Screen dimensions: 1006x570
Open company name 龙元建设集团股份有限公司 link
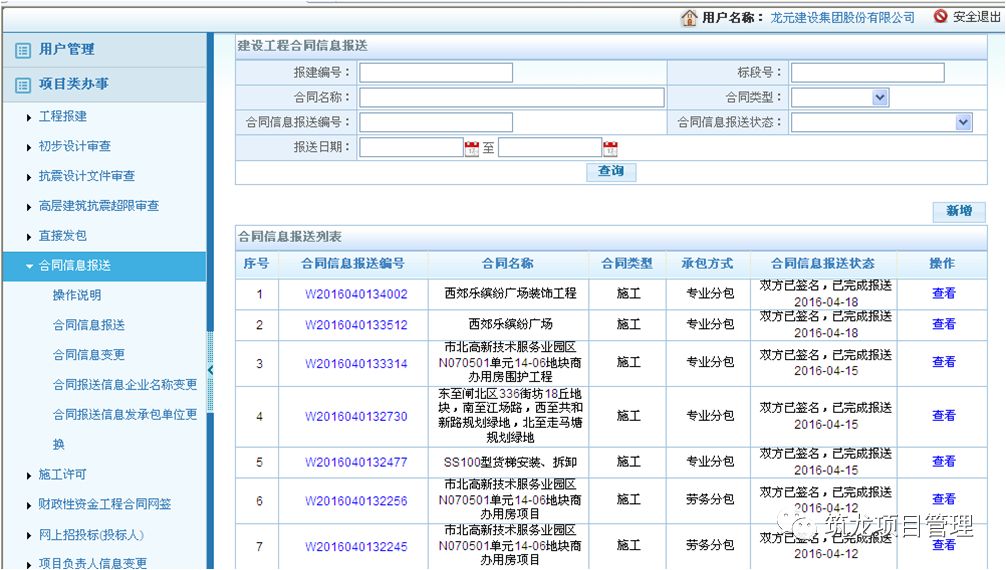pyautogui.click(x=842, y=17)
